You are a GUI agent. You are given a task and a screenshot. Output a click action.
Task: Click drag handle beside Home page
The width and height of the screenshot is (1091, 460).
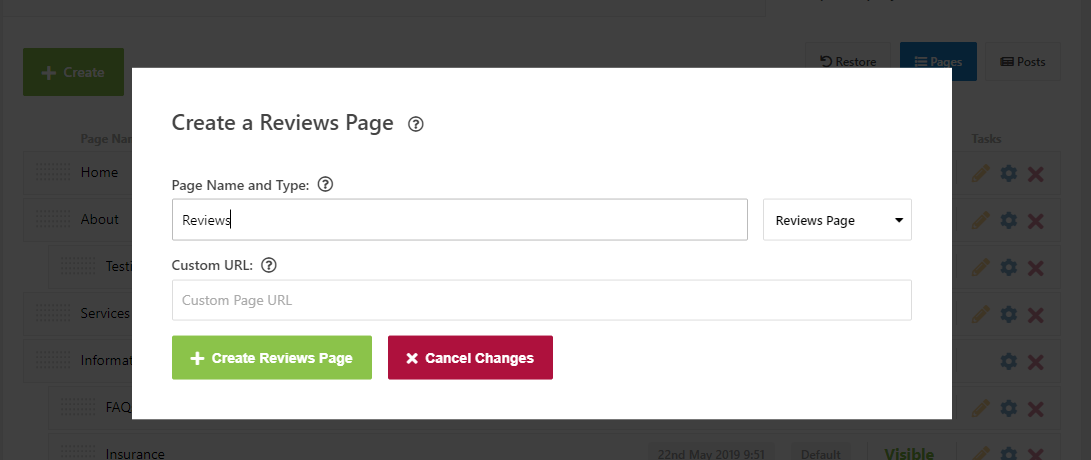pyautogui.click(x=53, y=172)
